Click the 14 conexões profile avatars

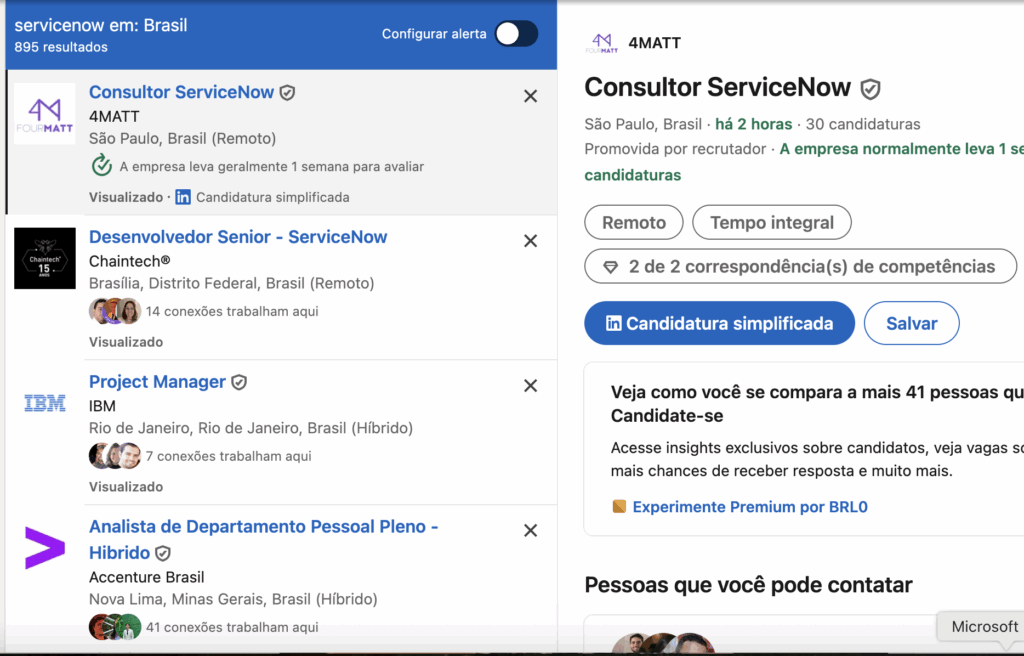pos(115,311)
